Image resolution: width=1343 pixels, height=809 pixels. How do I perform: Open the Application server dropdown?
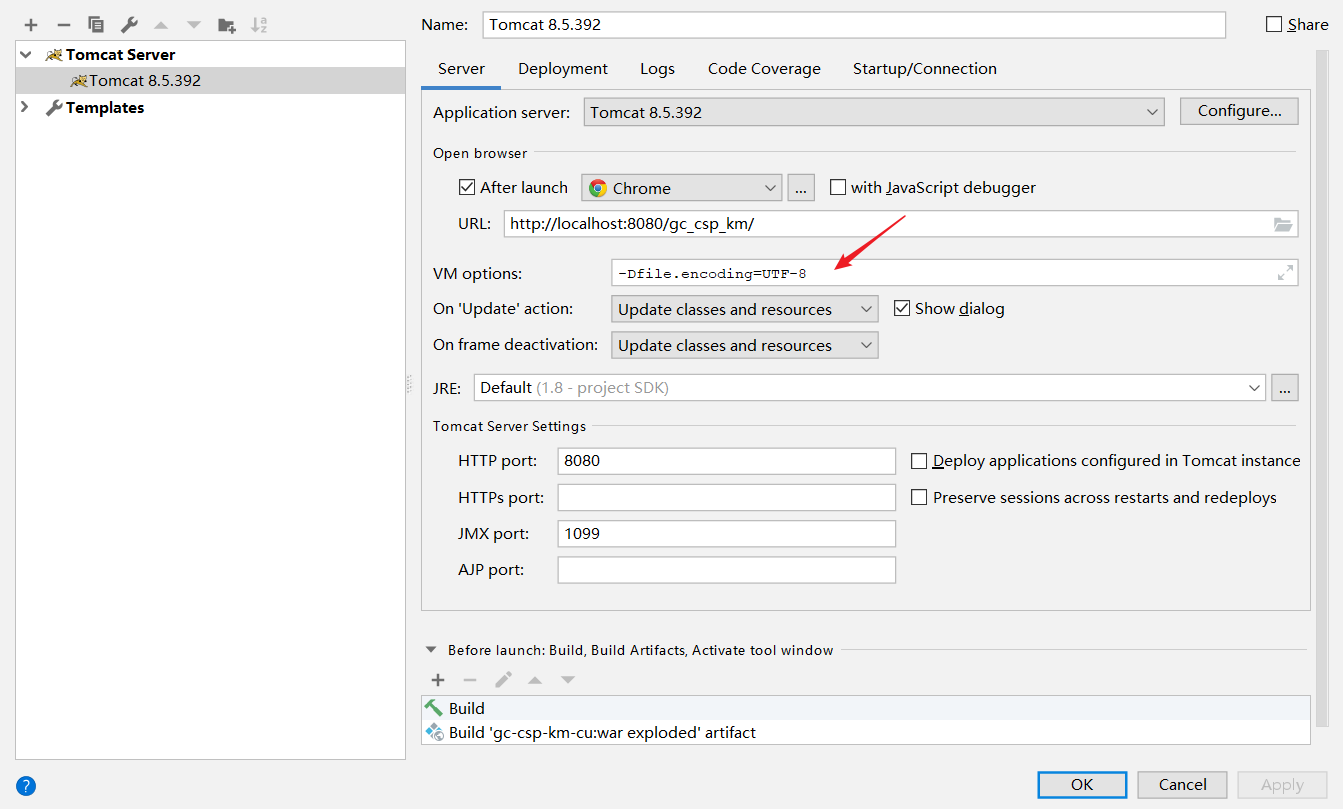pyautogui.click(x=874, y=112)
